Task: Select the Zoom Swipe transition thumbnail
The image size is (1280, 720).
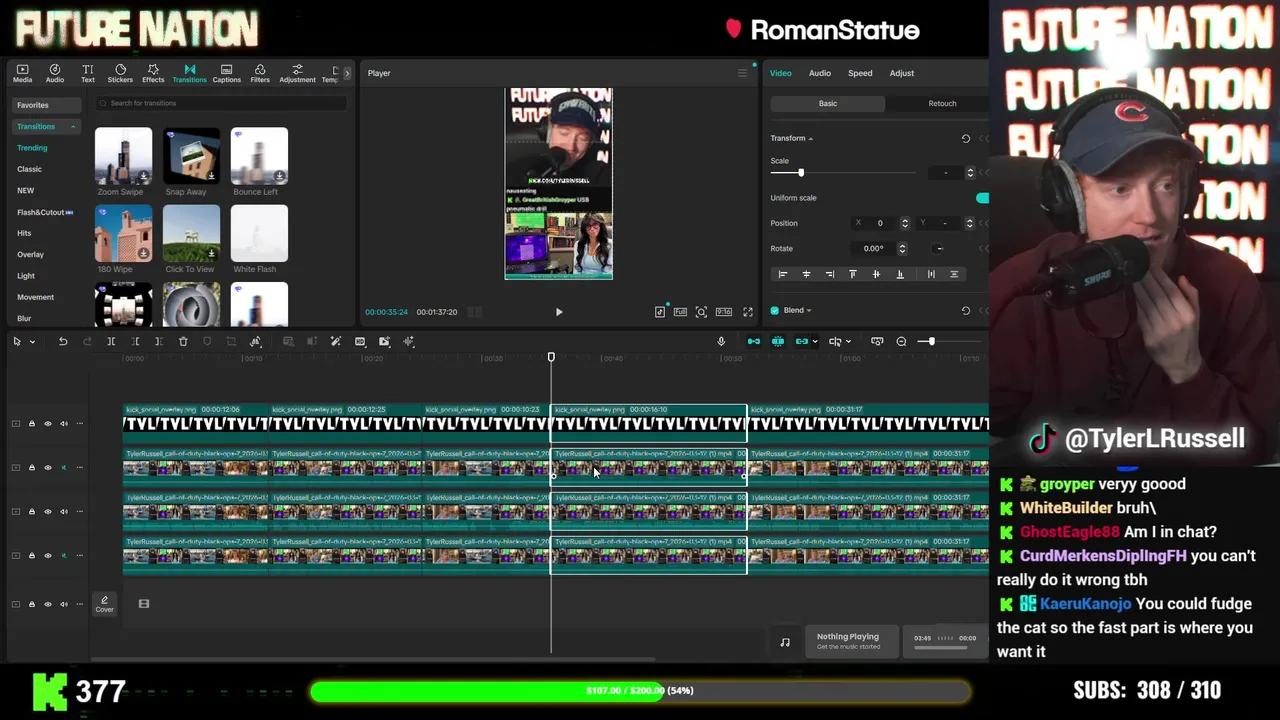Action: (x=123, y=156)
